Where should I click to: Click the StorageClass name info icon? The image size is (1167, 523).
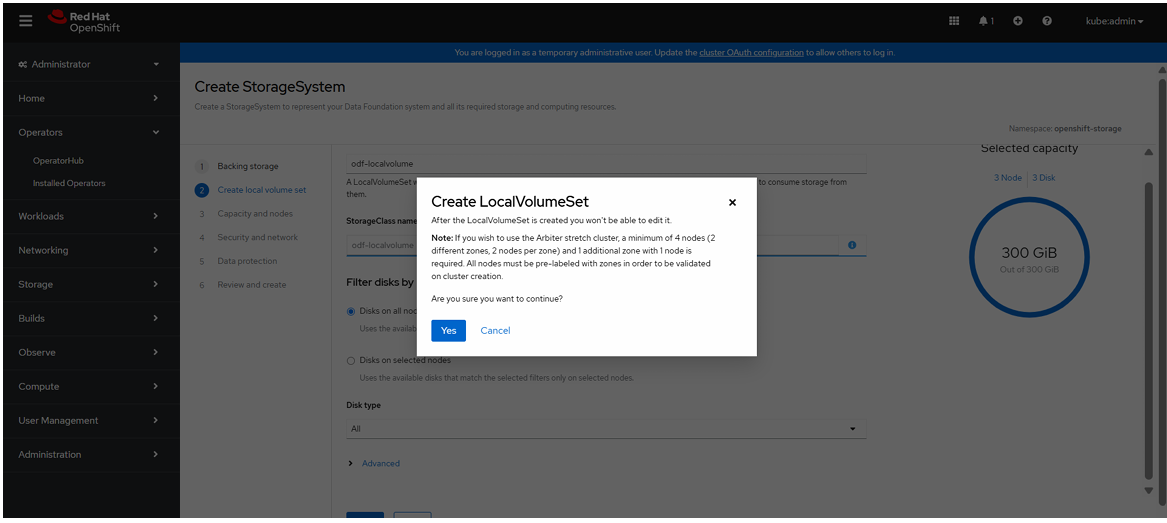[852, 245]
